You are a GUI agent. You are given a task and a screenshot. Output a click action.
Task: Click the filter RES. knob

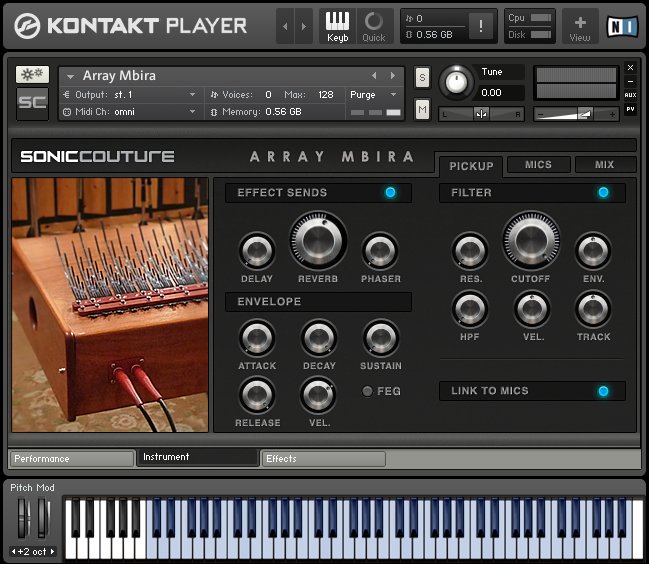tap(470, 250)
